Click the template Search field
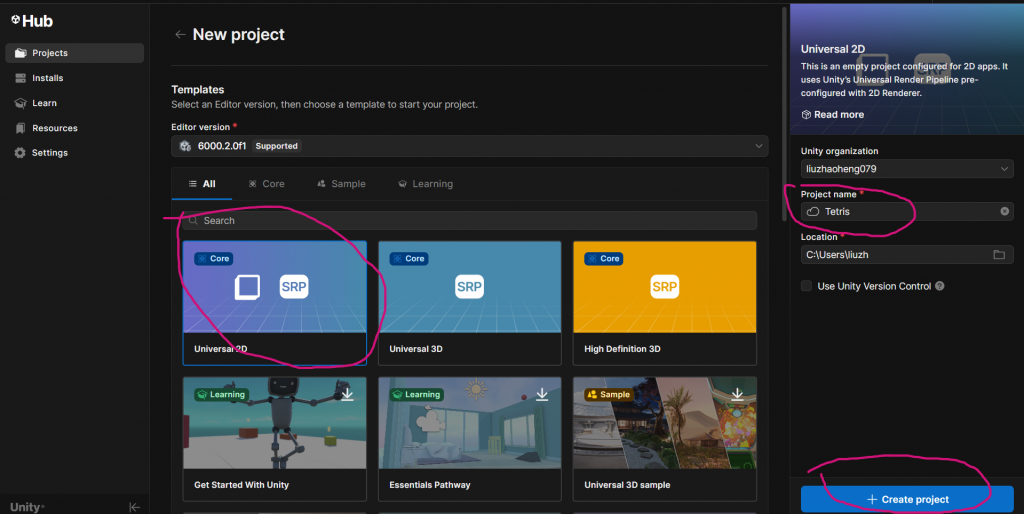Screen dimensions: 1024x514 pyautogui.click(x=470, y=221)
